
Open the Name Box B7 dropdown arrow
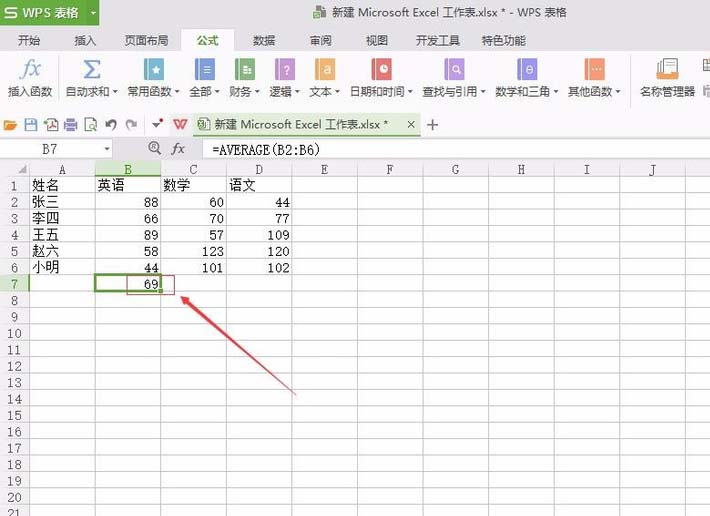(x=107, y=149)
